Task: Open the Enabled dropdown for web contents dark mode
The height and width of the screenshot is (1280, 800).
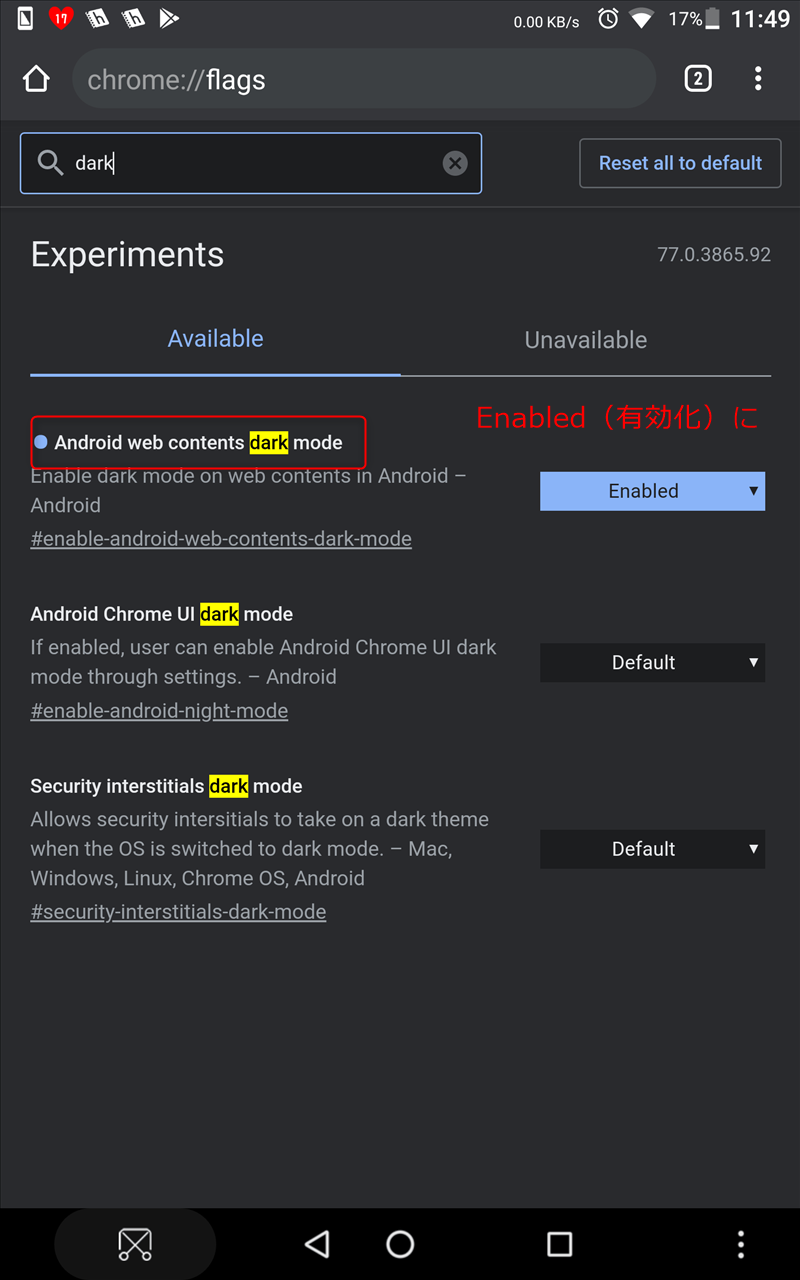Action: (652, 491)
